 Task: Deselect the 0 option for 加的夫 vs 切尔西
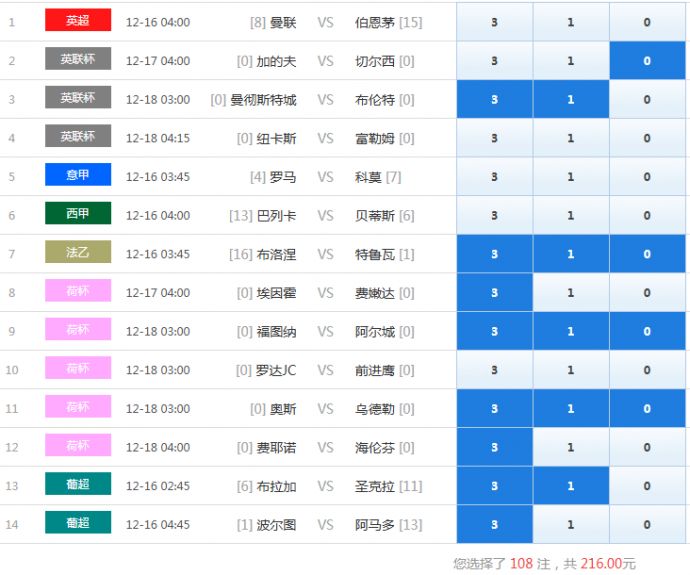(647, 61)
